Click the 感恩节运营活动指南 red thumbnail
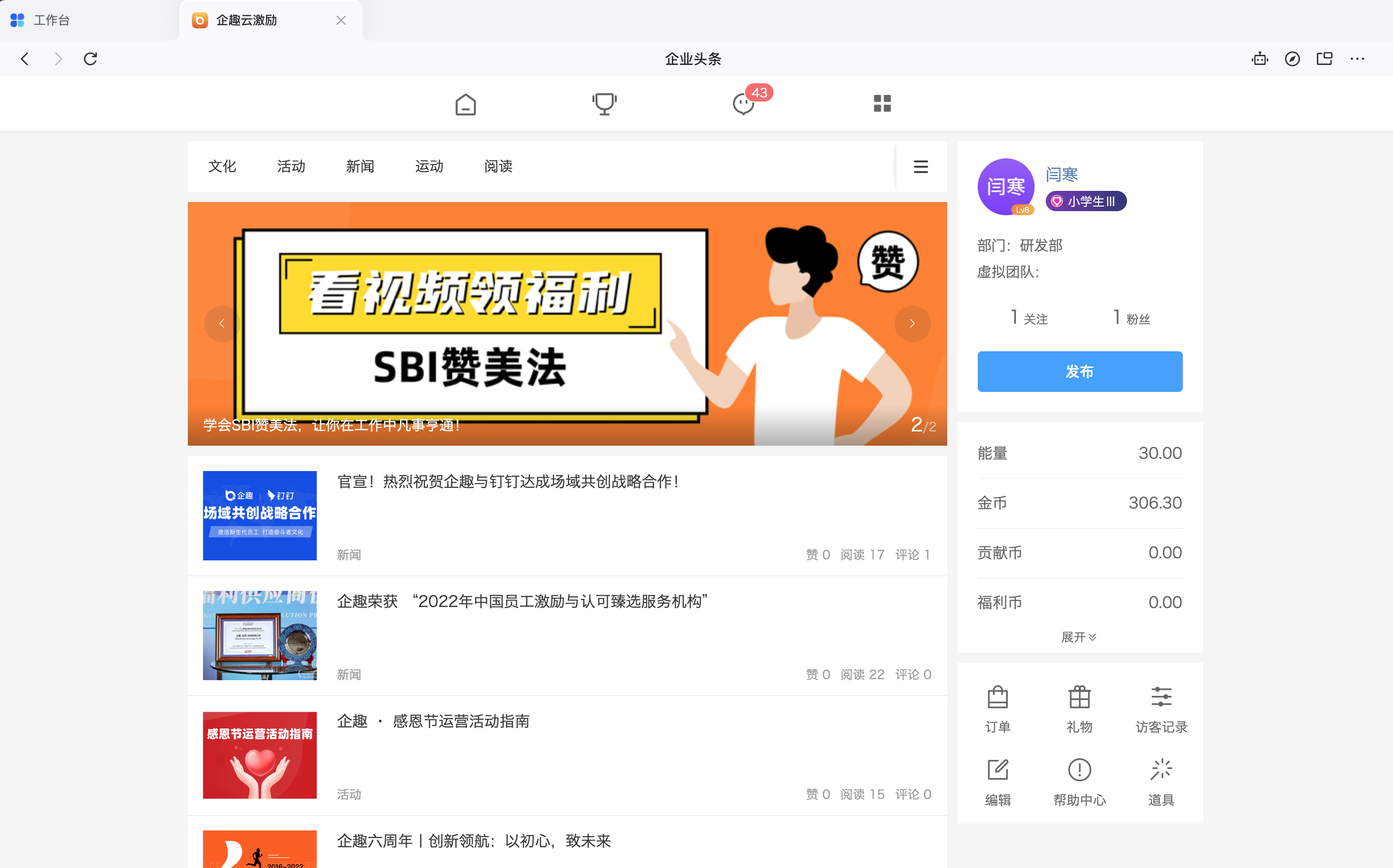 (x=259, y=755)
